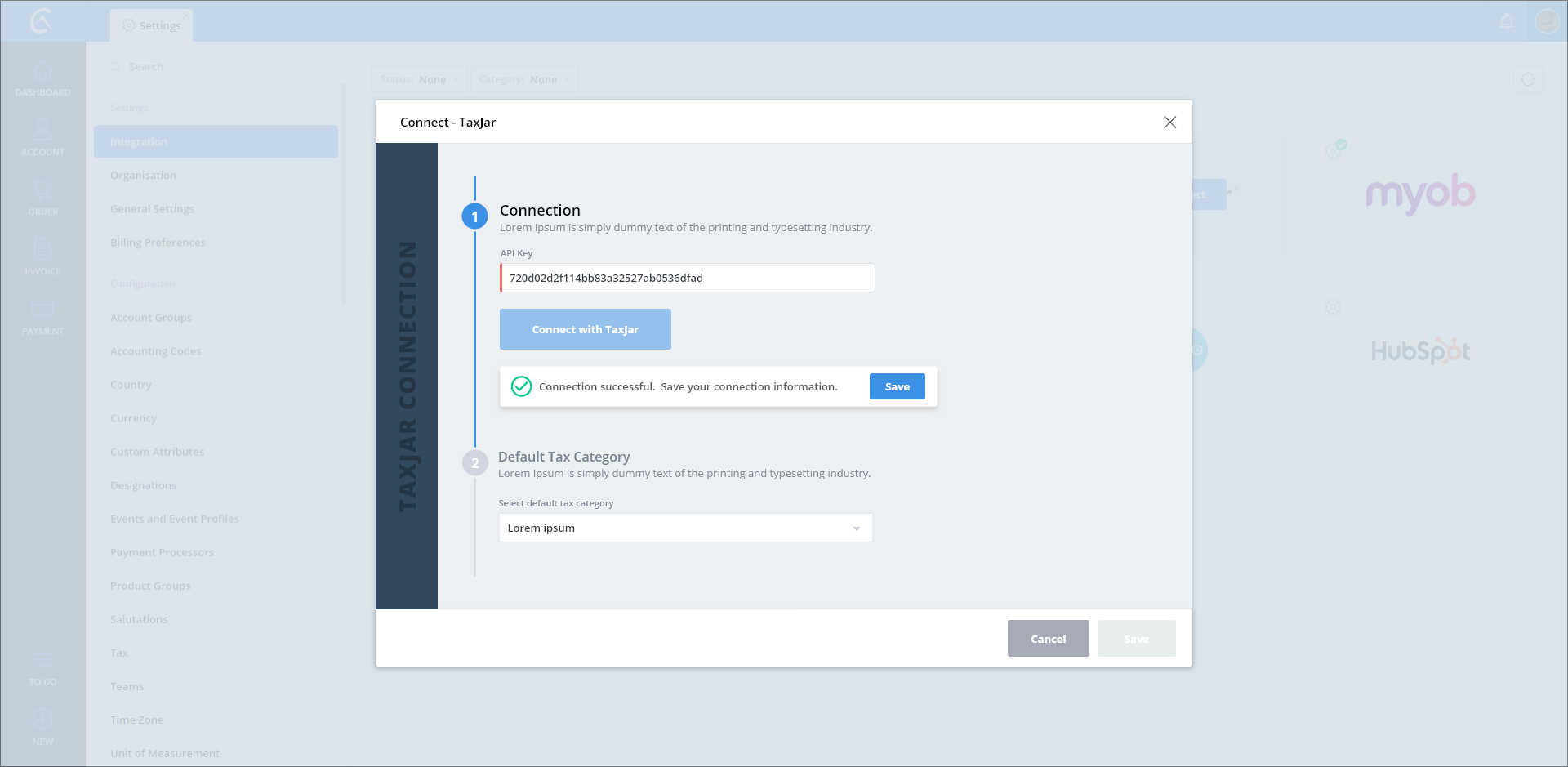Open the Account section icon
This screenshot has width=1568, height=767.
tap(42, 131)
